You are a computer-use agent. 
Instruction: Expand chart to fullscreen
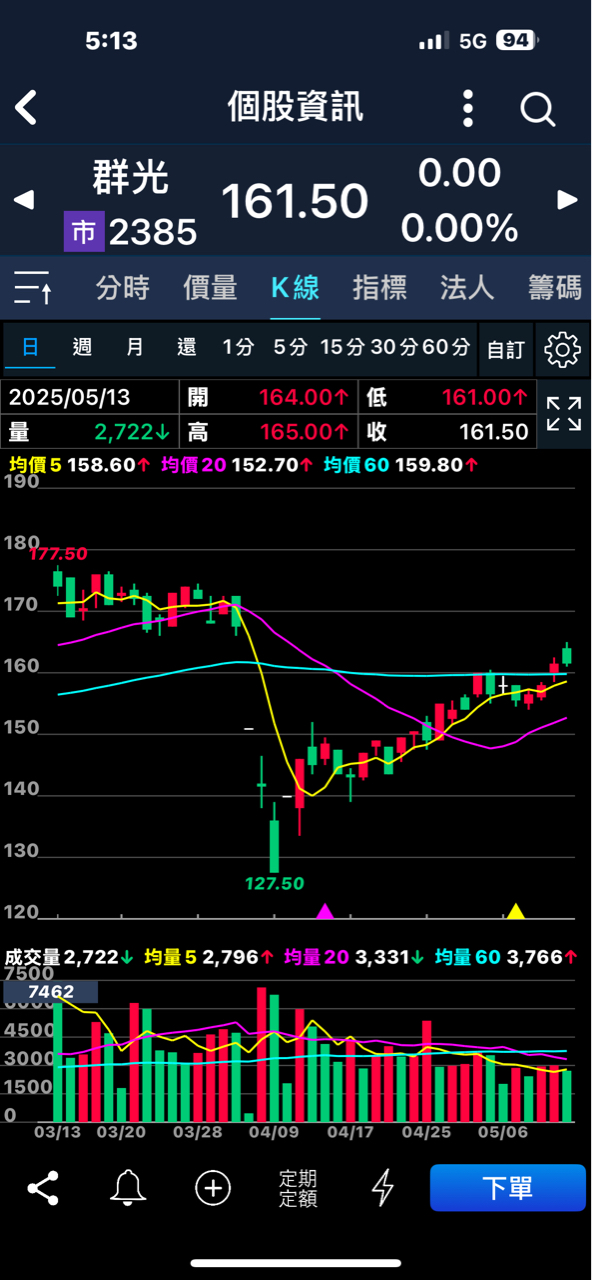pos(564,414)
